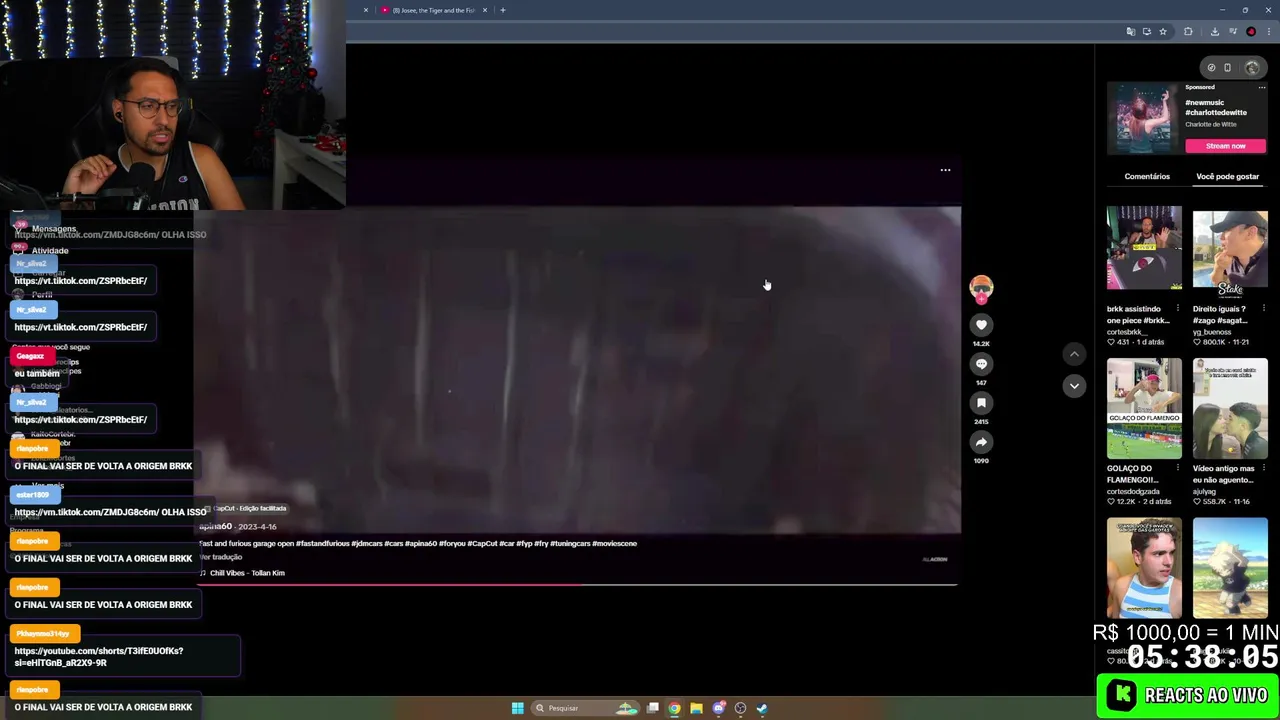Bookmark this page with the star icon

tap(1162, 32)
